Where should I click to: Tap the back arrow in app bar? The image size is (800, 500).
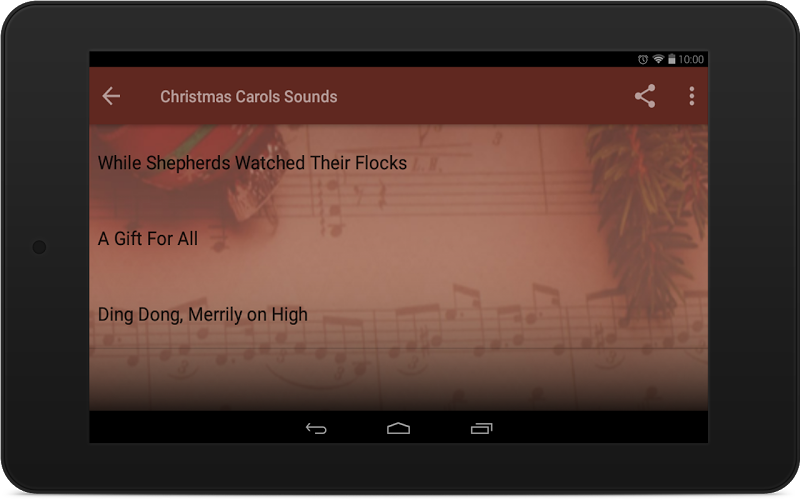(111, 96)
